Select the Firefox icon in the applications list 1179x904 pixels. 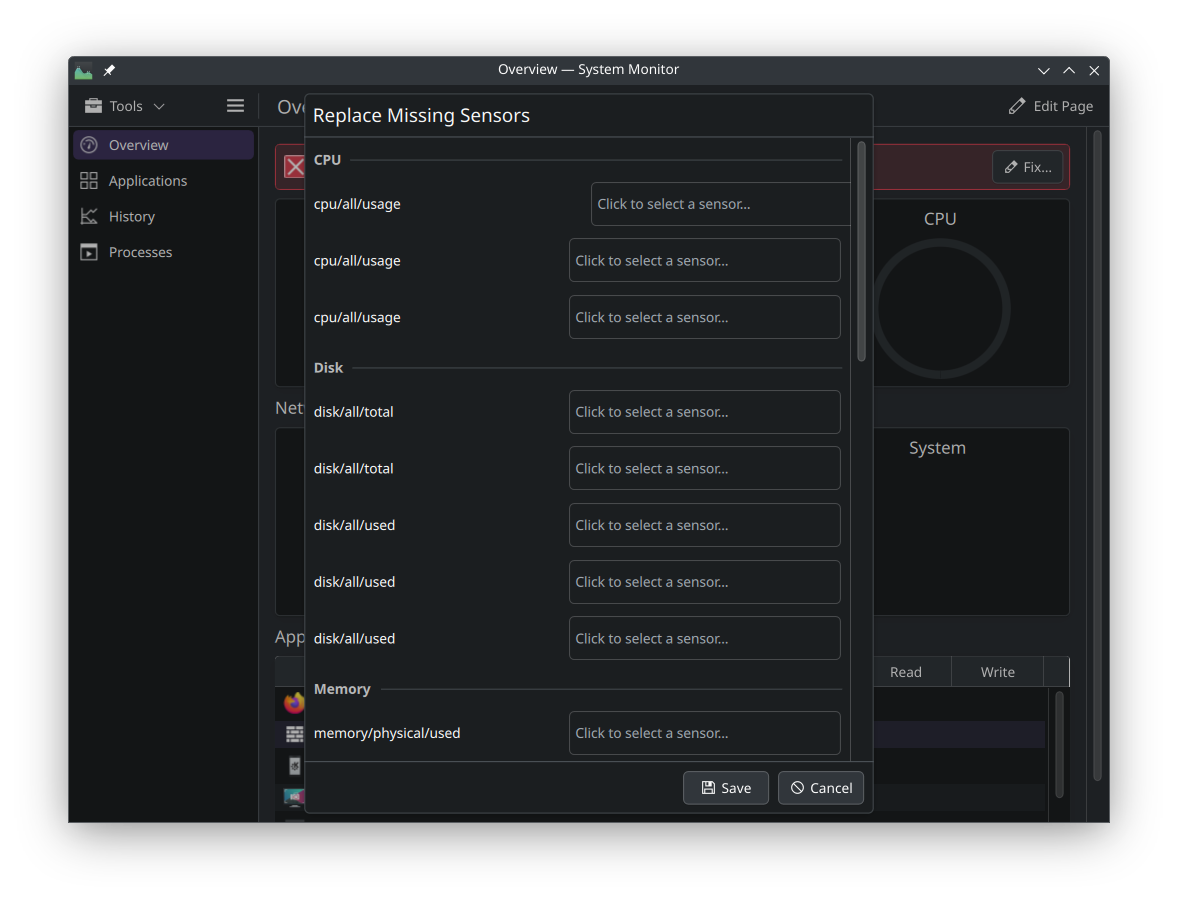(x=293, y=703)
